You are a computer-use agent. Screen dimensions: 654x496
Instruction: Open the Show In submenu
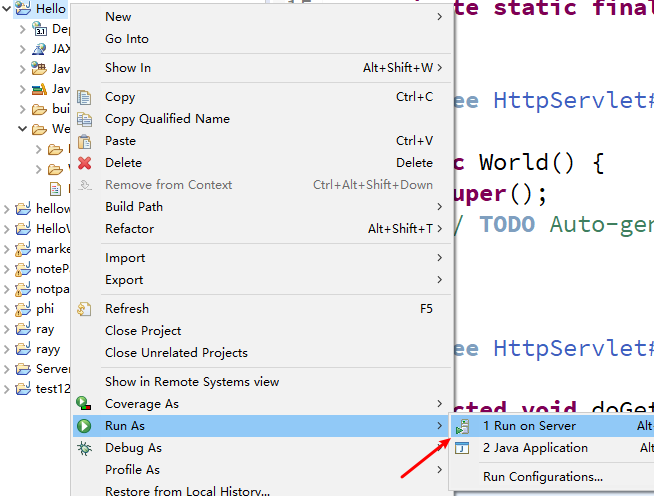tap(263, 68)
